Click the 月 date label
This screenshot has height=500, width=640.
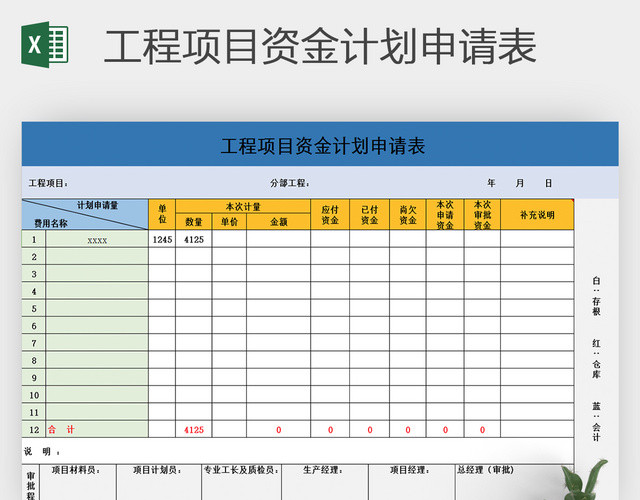[520, 183]
